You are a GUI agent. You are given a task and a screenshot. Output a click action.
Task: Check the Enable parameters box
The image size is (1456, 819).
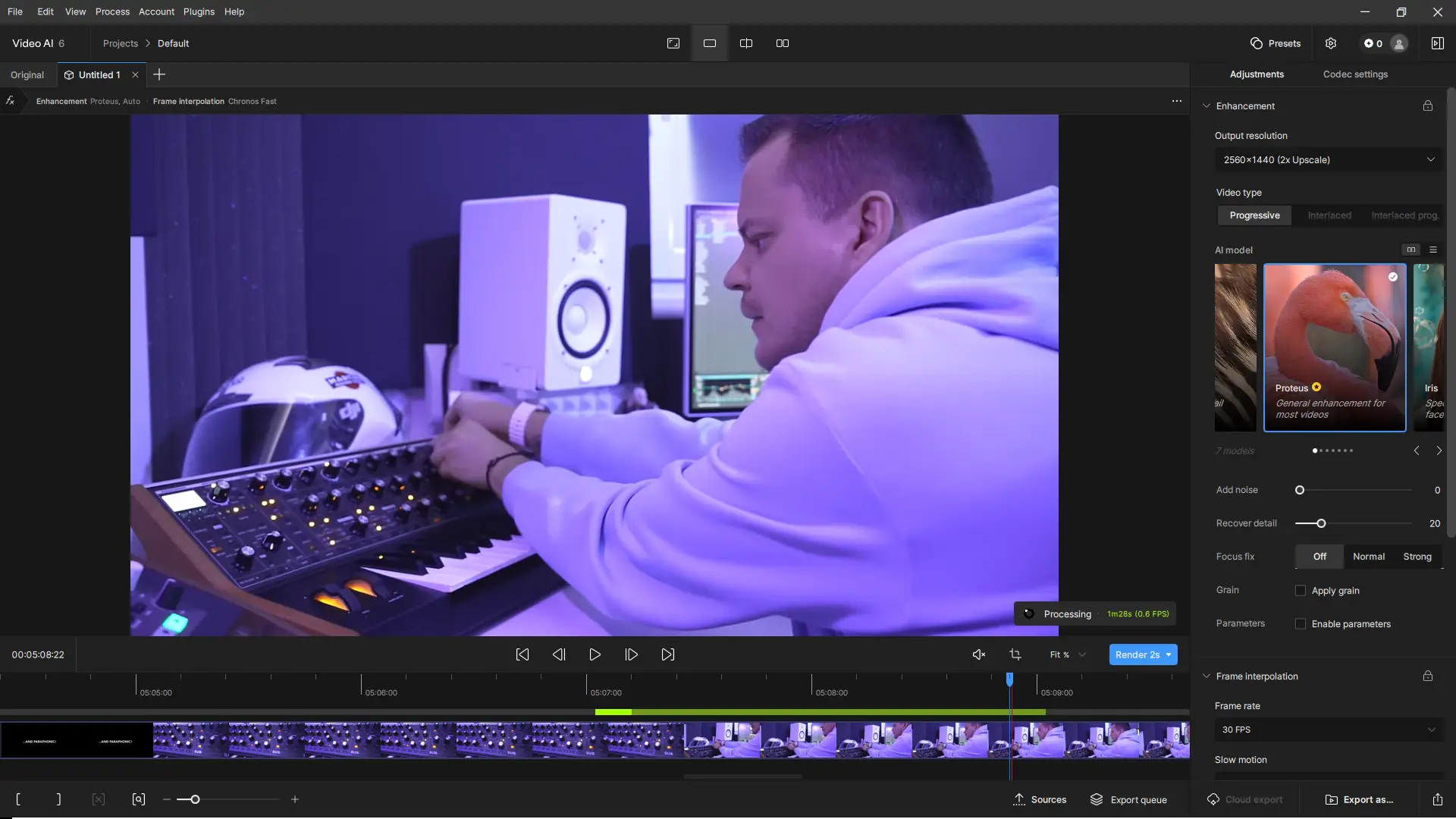point(1301,624)
